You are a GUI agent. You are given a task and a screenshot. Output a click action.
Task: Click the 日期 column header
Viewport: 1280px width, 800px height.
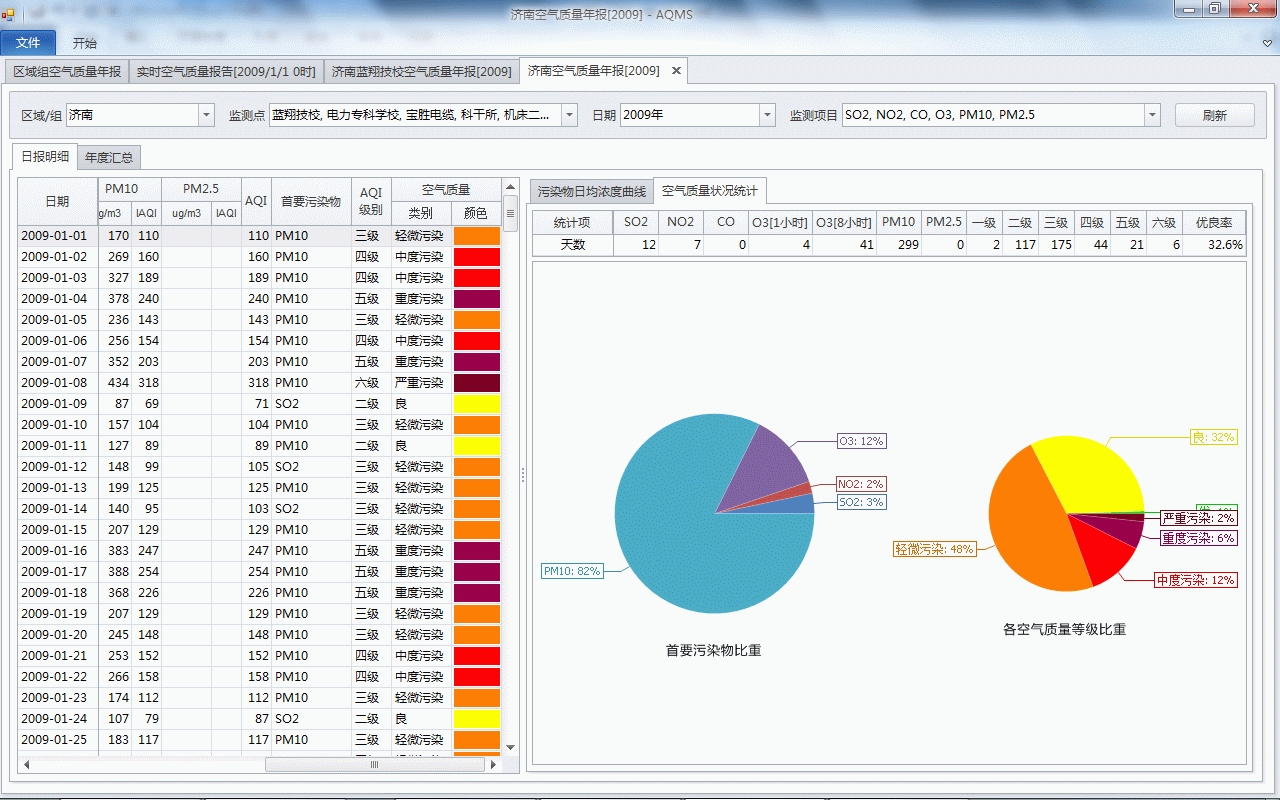pyautogui.click(x=57, y=201)
